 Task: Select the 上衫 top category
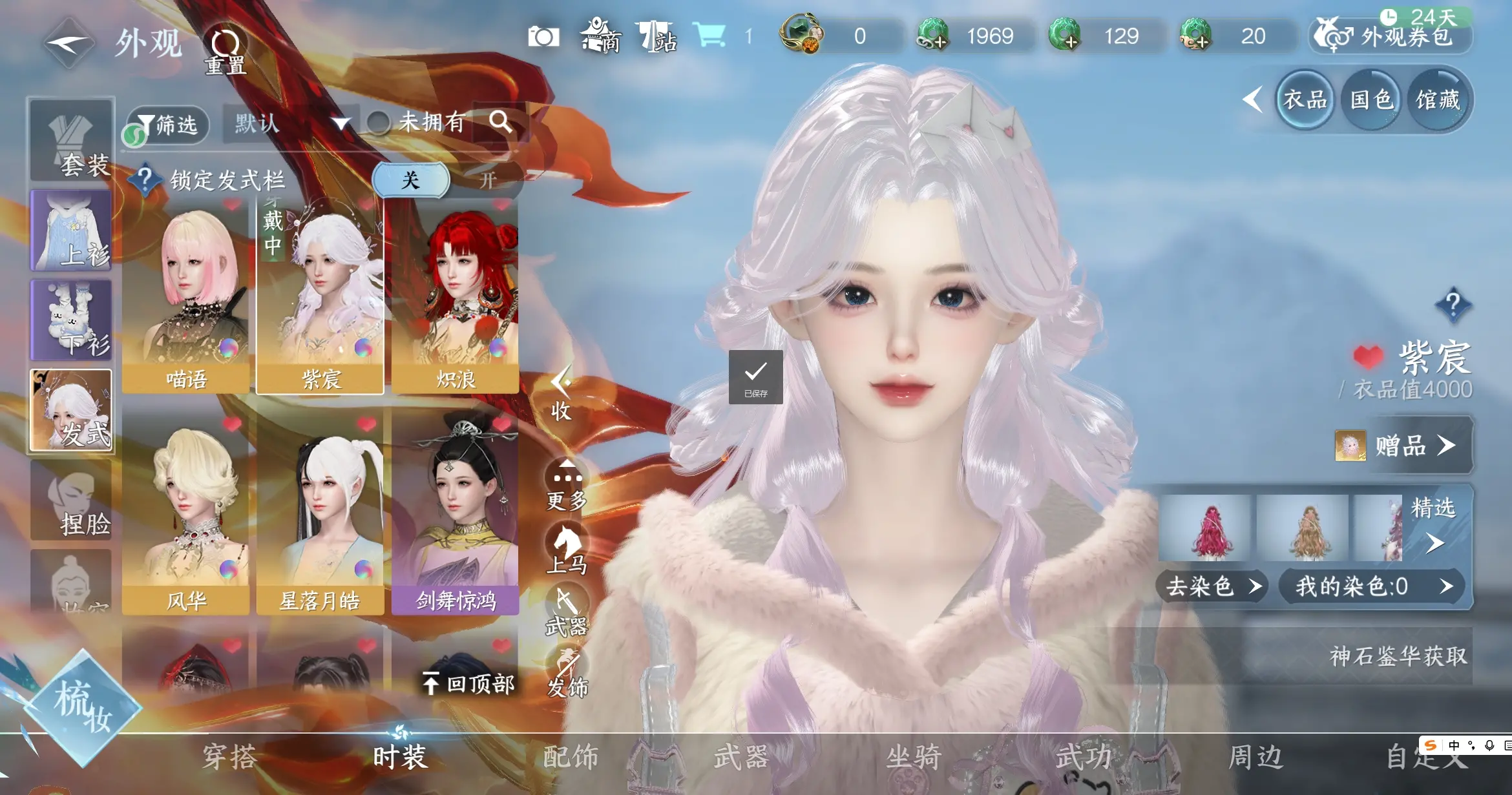pyautogui.click(x=71, y=231)
